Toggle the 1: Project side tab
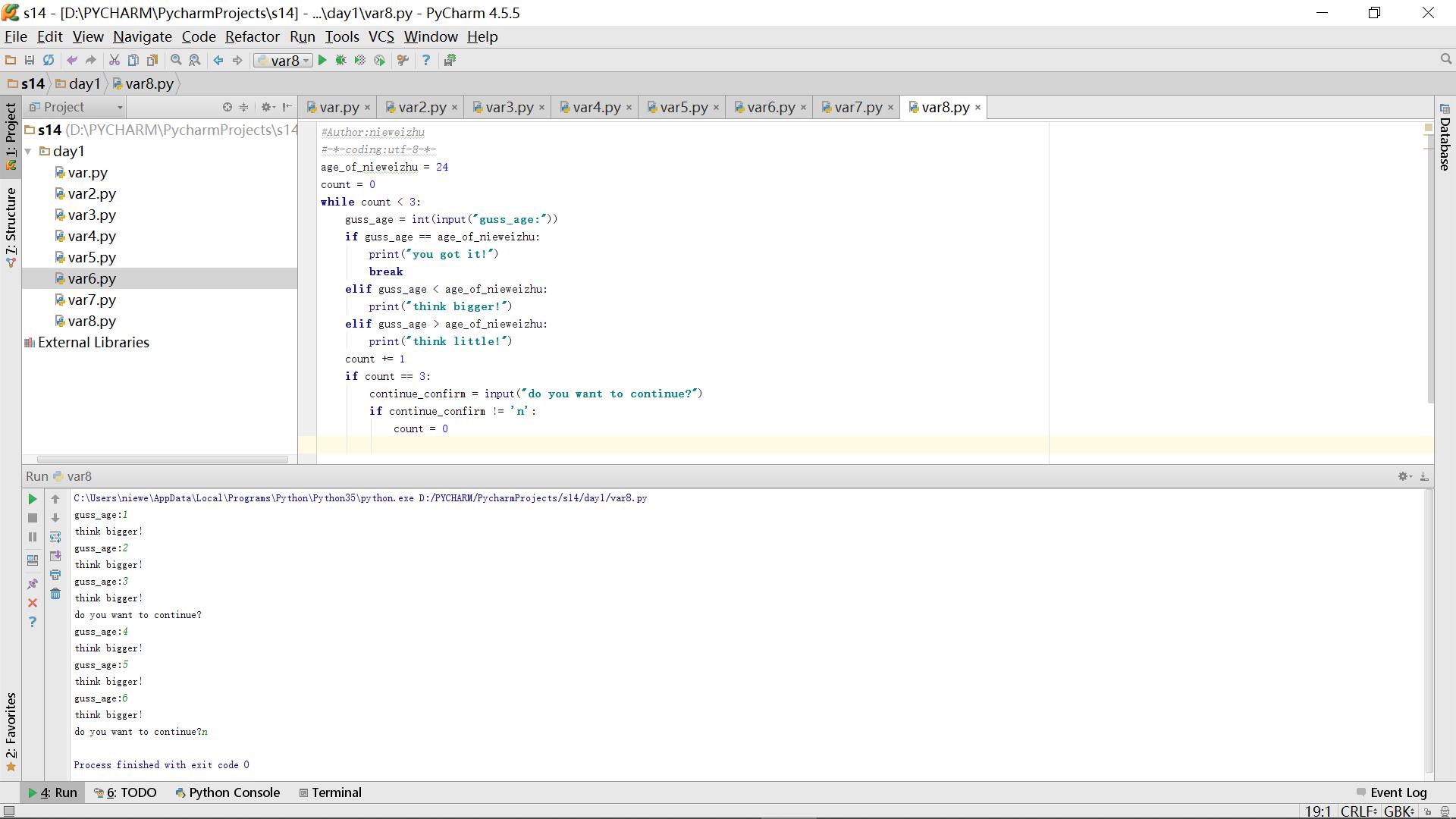This screenshot has height=819, width=1456. tap(11, 136)
